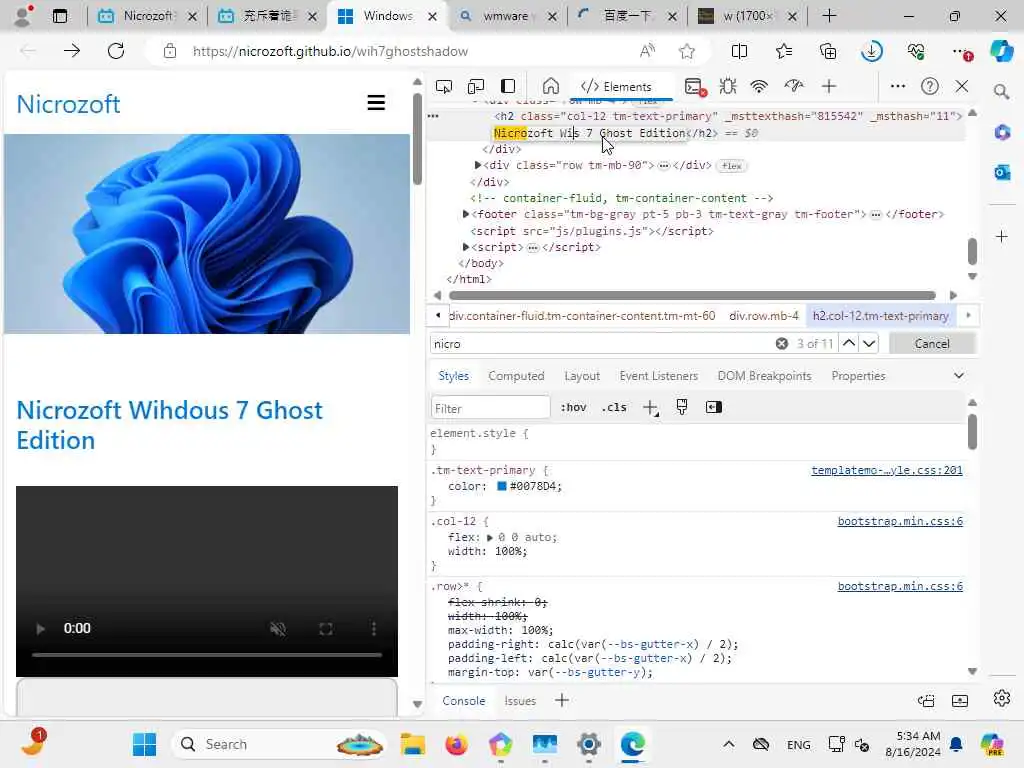Open the Nicrozoft hamburger menu
1024x768 pixels.
click(x=376, y=103)
